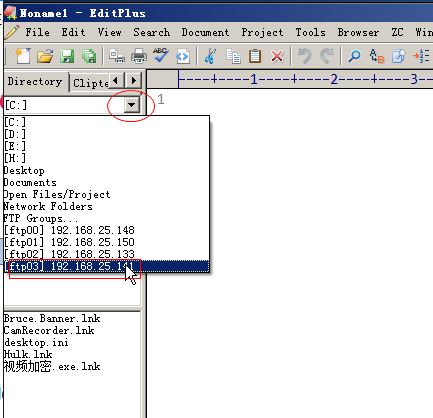Open Find with magnifier icon
The height and width of the screenshot is (418, 433).
click(x=354, y=56)
